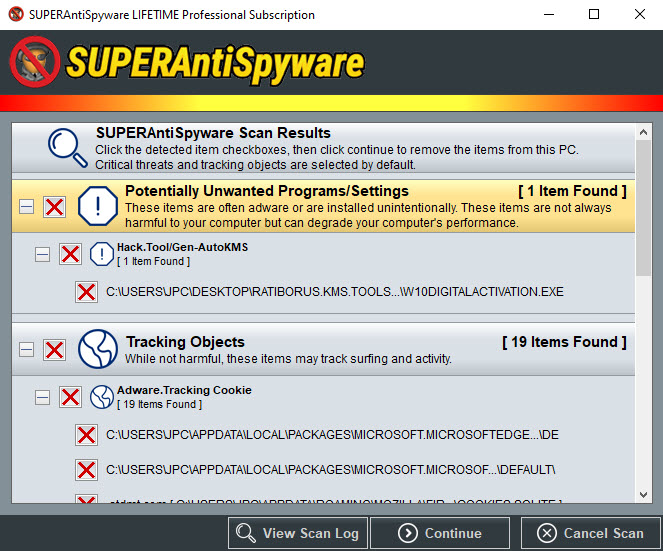Image resolution: width=663 pixels, height=551 pixels.
Task: Collapse the Hack.Tool/Gen-AutoKMS group
Action: [x=42, y=254]
